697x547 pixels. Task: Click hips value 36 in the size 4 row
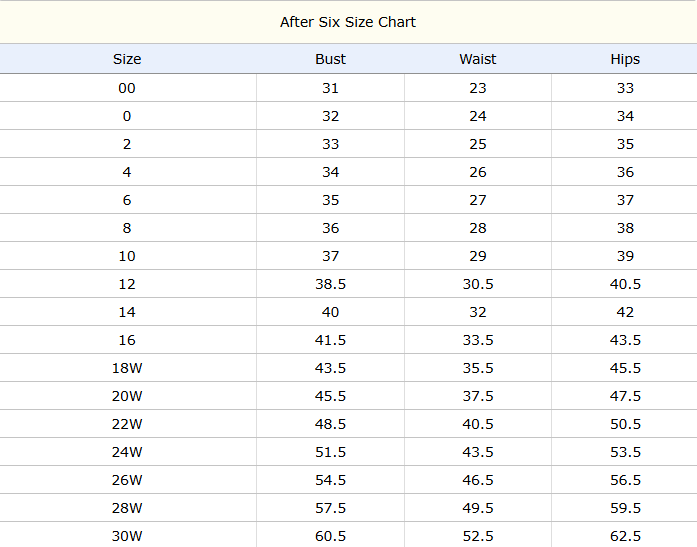625,172
